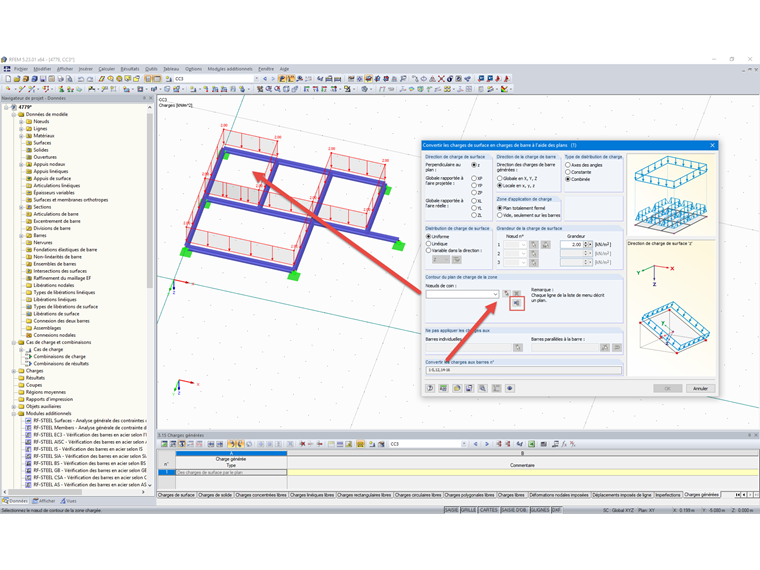Click the units and decimals icon in dialog

pyautogui.click(x=443, y=388)
